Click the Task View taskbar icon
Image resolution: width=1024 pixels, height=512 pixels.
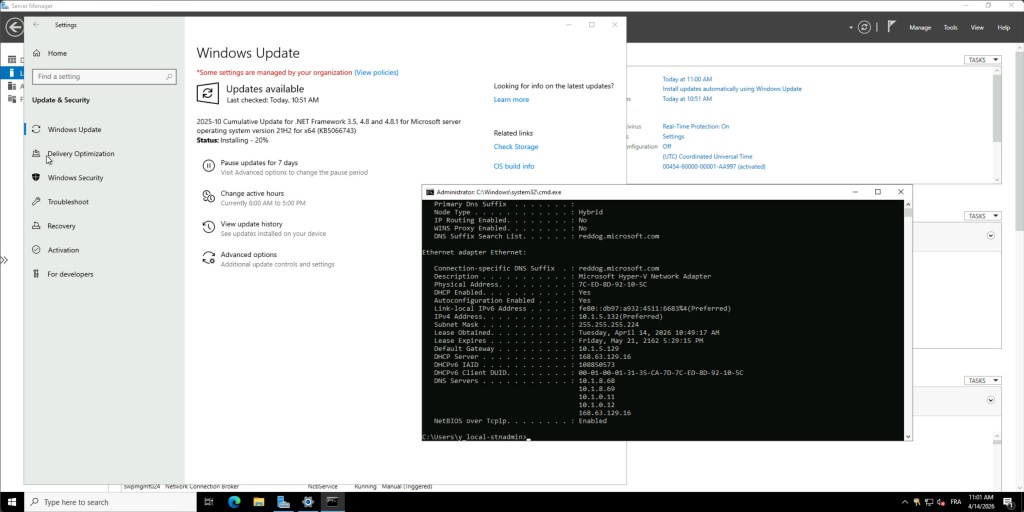click(210, 501)
